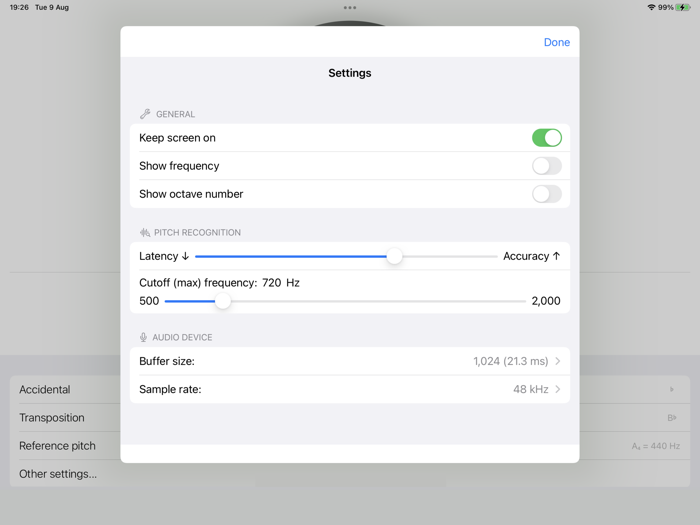This screenshot has width=700, height=525.
Task: Click the microphone icon beside AUDIO DEVICE
Action: pyautogui.click(x=143, y=338)
